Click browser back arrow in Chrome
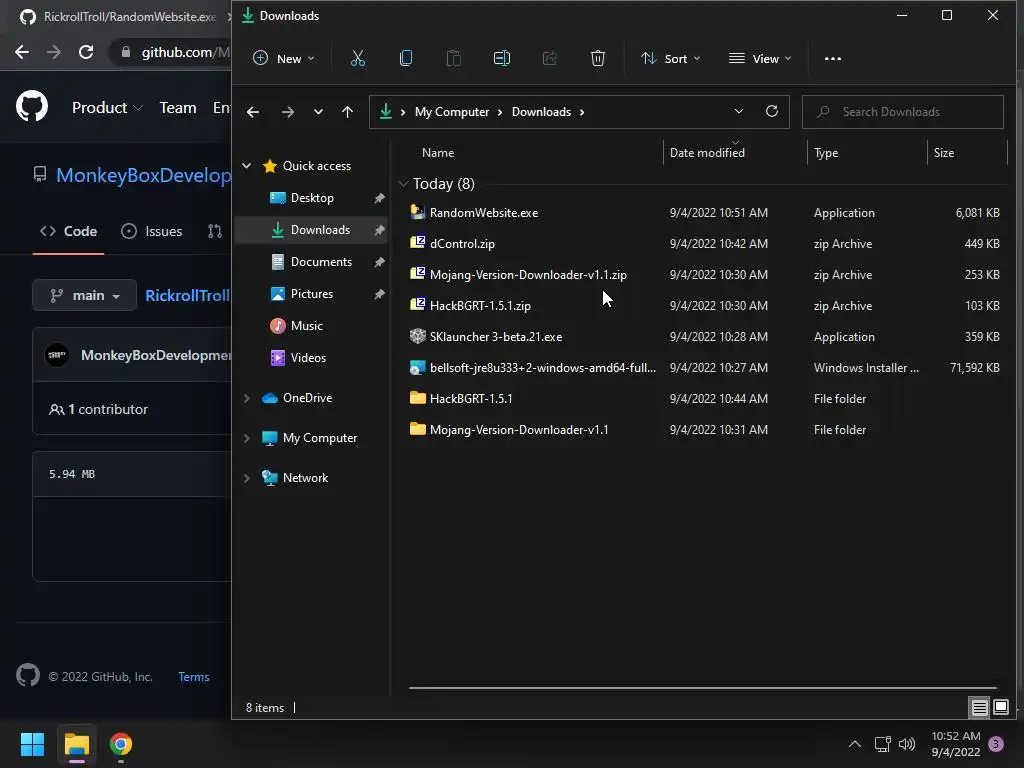 point(22,52)
